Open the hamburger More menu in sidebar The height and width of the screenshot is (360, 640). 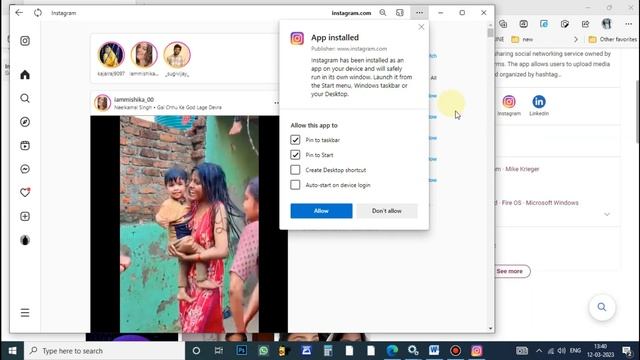coord(25,313)
